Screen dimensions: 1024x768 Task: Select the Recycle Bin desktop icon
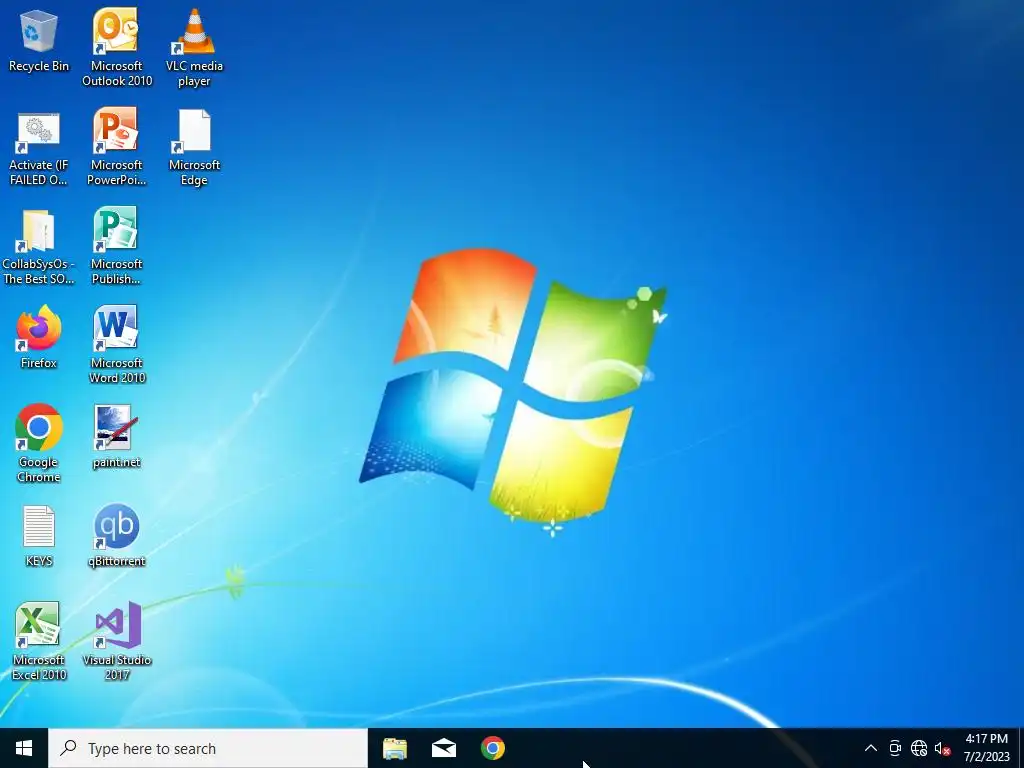coord(39,41)
